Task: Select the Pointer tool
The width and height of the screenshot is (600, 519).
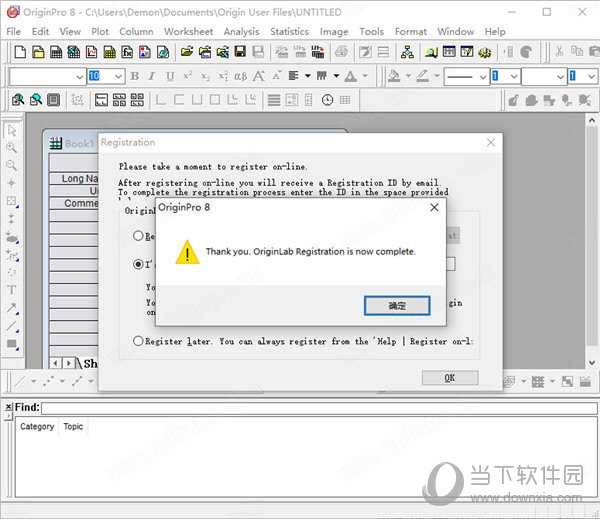Action: (x=12, y=131)
